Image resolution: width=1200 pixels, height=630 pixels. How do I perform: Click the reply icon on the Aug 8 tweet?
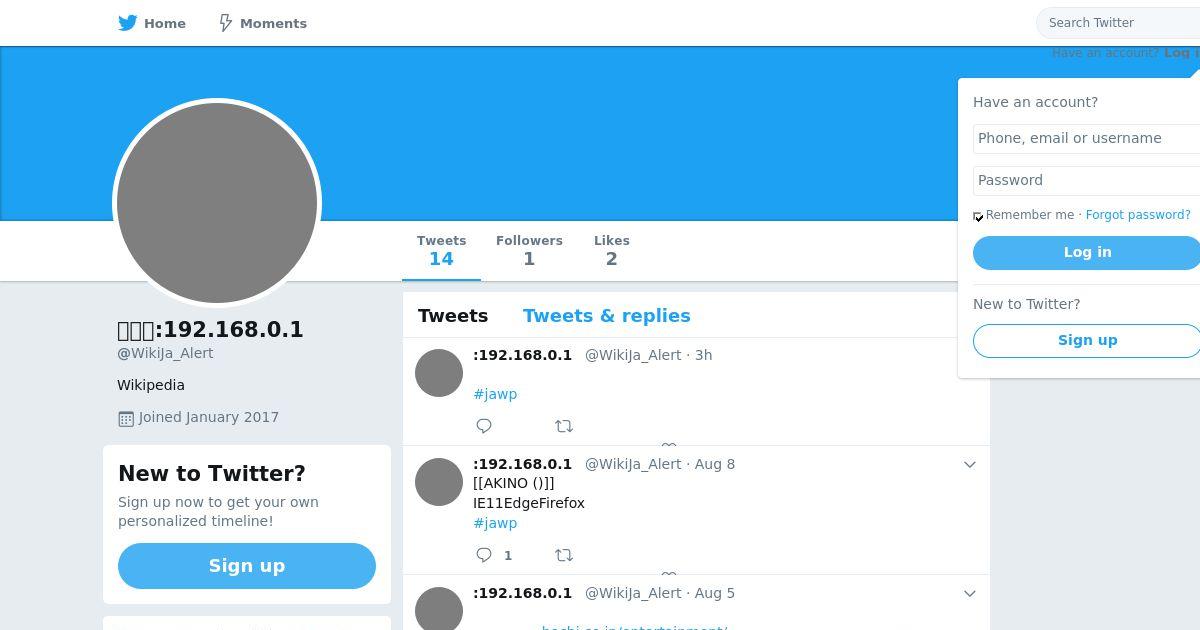(x=484, y=555)
